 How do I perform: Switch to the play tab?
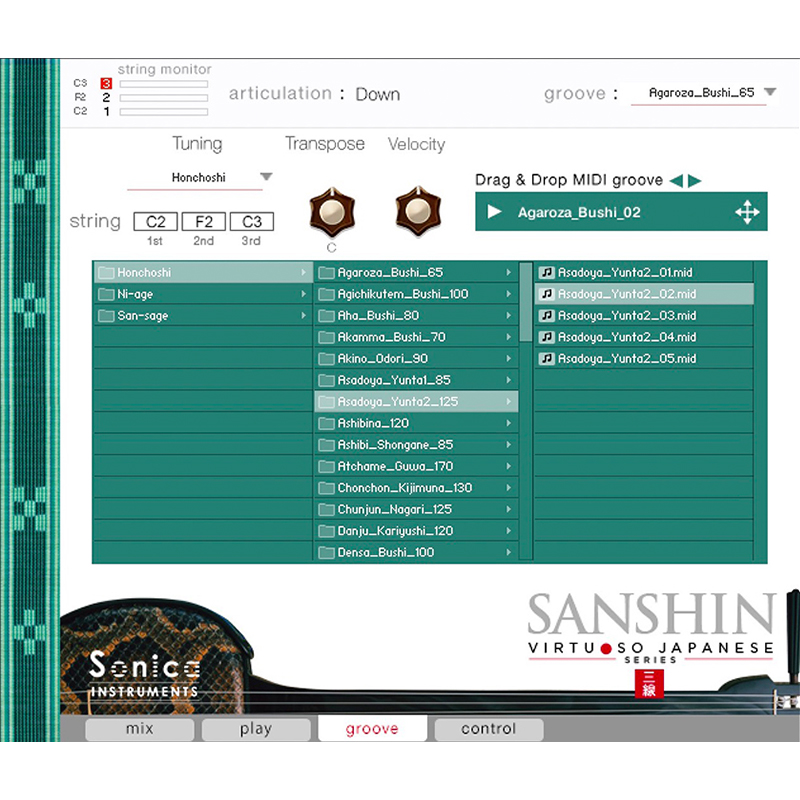pyautogui.click(x=256, y=729)
